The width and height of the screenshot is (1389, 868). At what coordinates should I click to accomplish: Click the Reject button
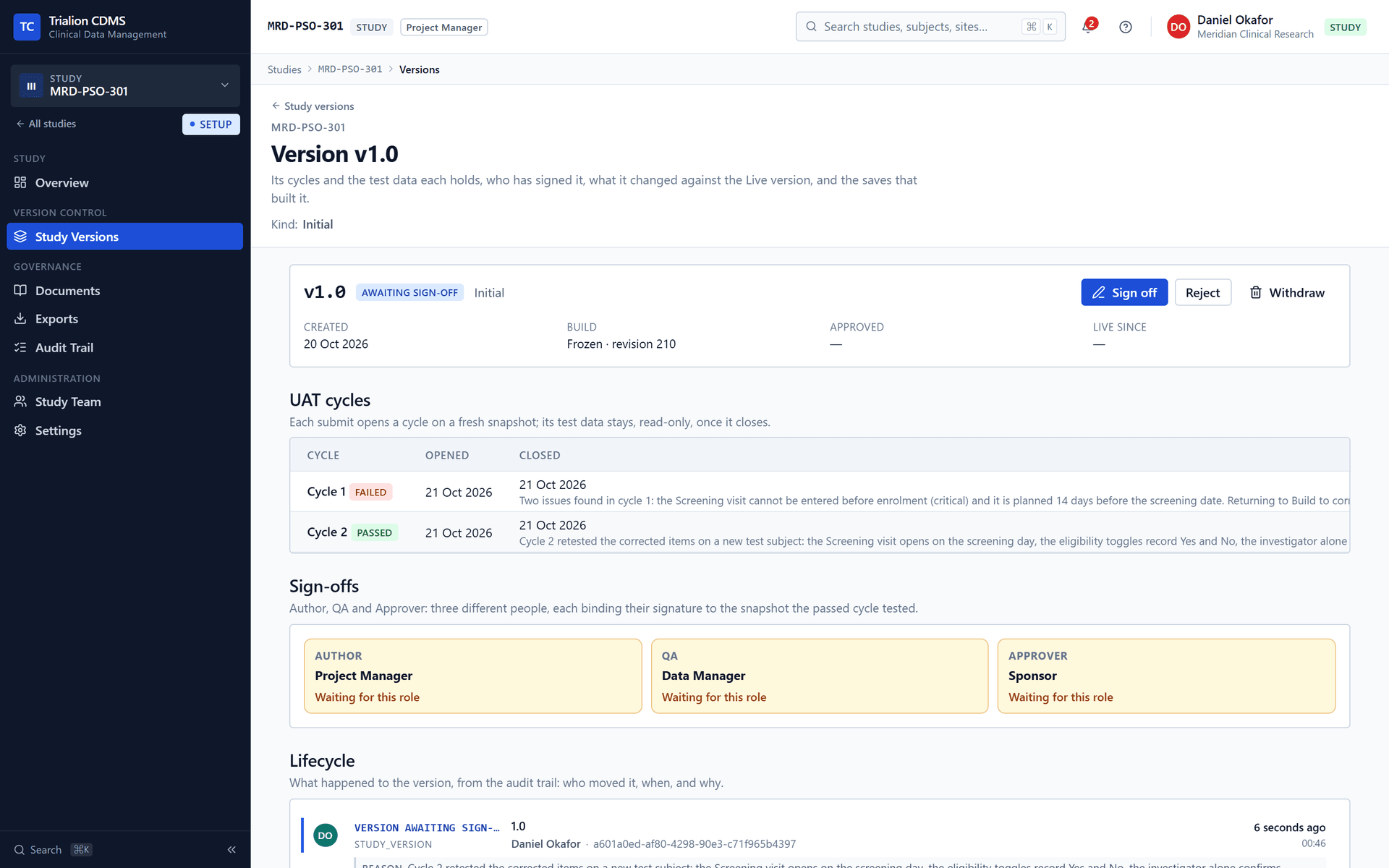1202,292
